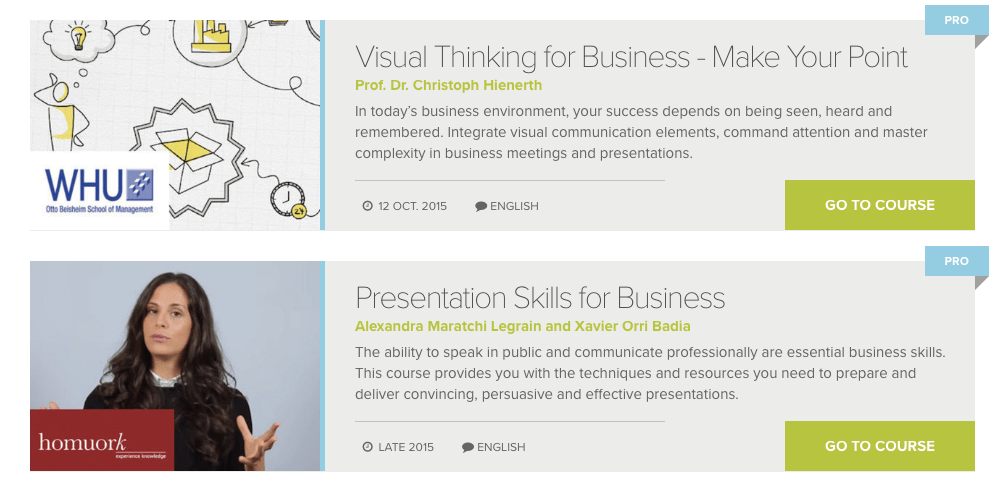Click the speech bubble icon on Visual Thinking course
1004x484 pixels.
pos(481,206)
